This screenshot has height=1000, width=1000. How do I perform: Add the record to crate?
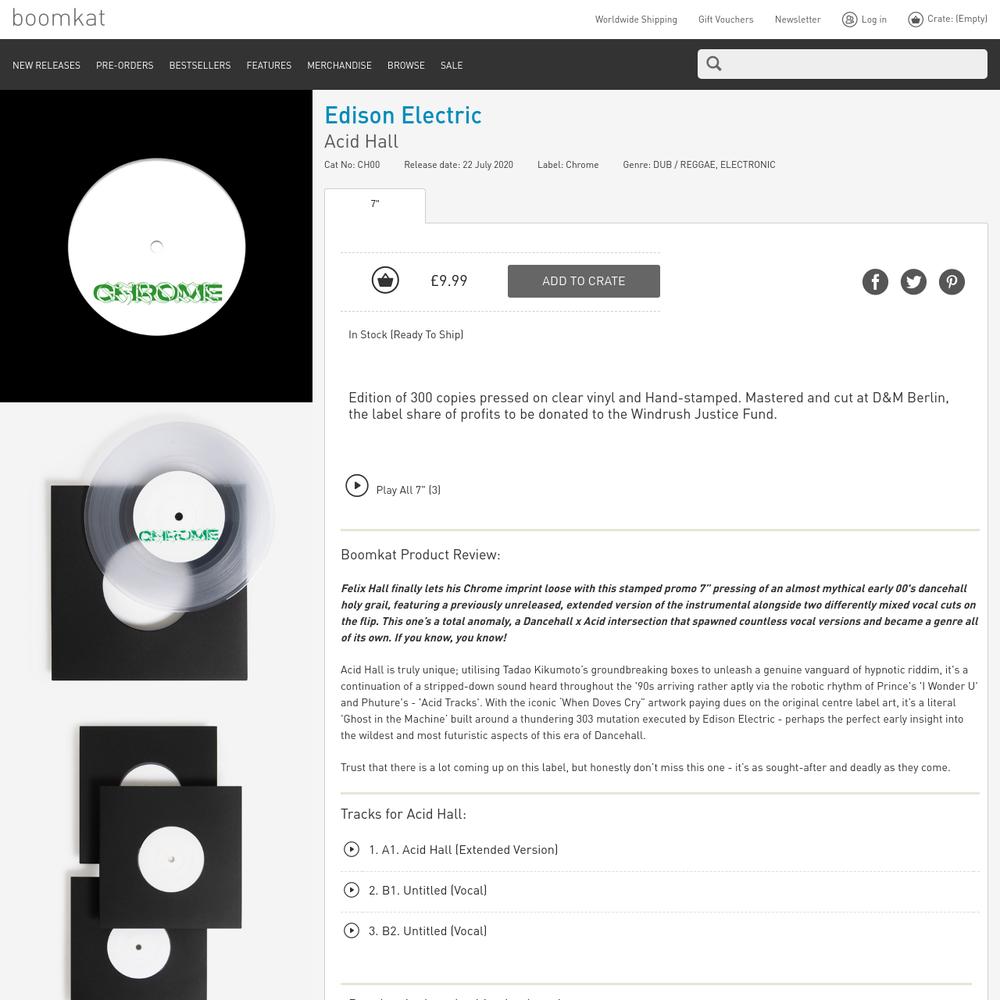pyautogui.click(x=584, y=281)
